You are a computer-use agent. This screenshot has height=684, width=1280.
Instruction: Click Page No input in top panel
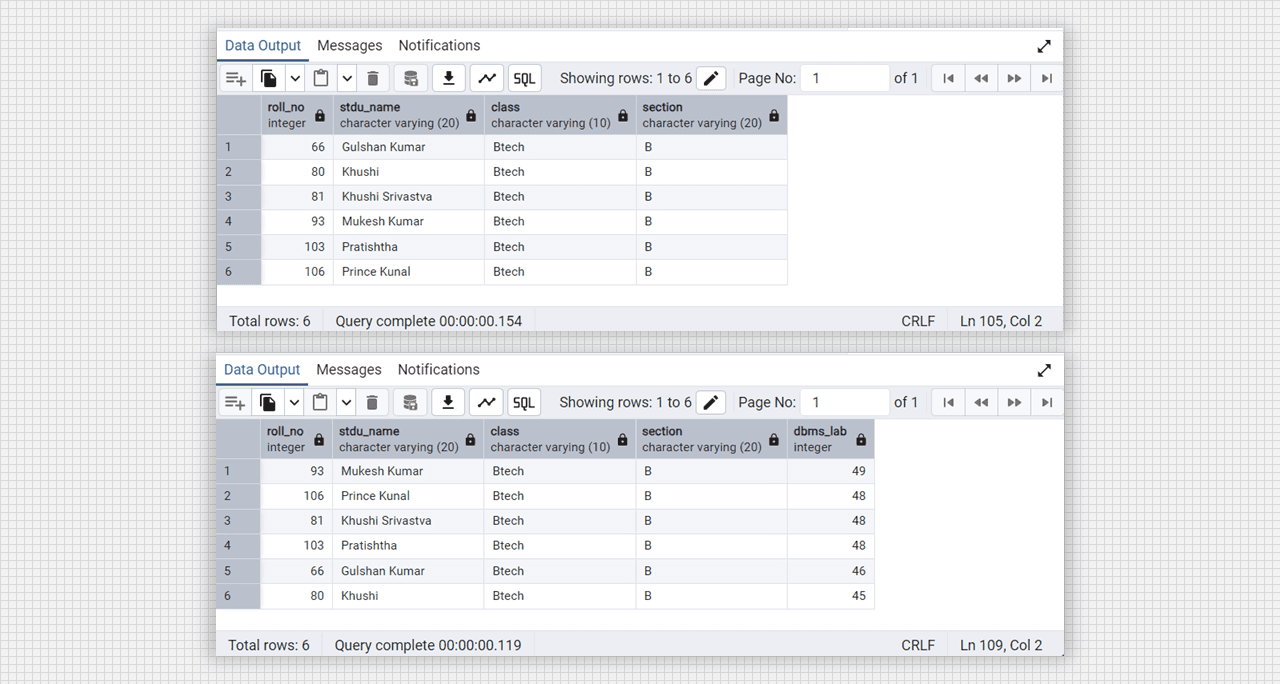(x=845, y=78)
